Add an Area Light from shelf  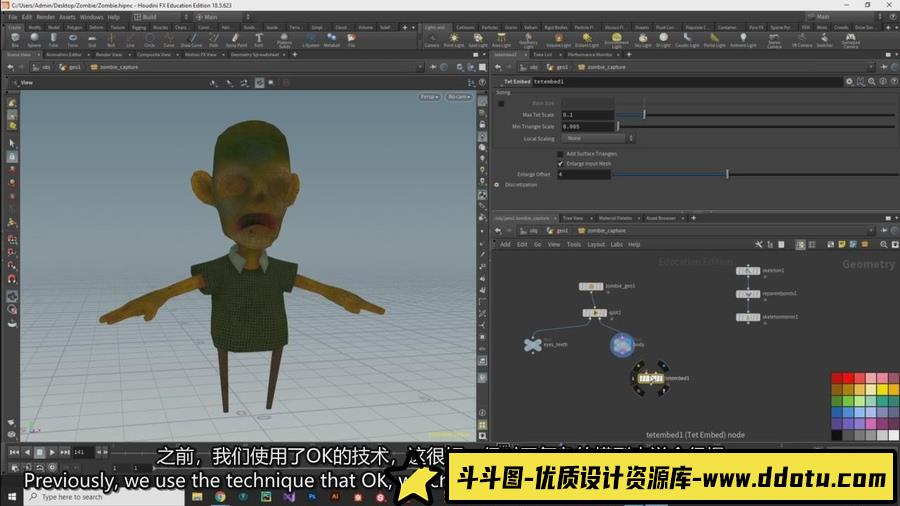pos(501,40)
